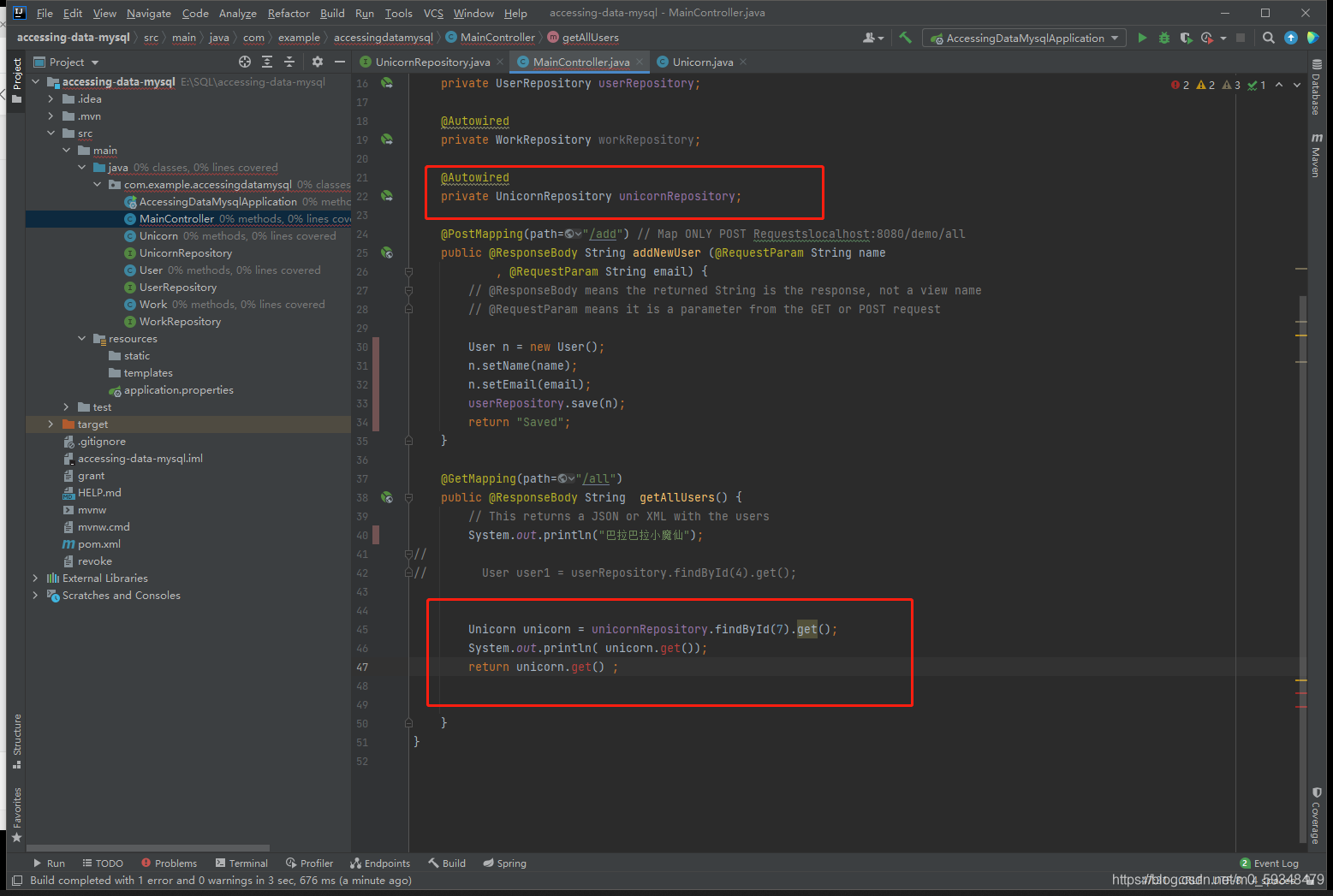Click the Profiler icon in the bottom bar
The width and height of the screenshot is (1333, 896).
point(309,863)
